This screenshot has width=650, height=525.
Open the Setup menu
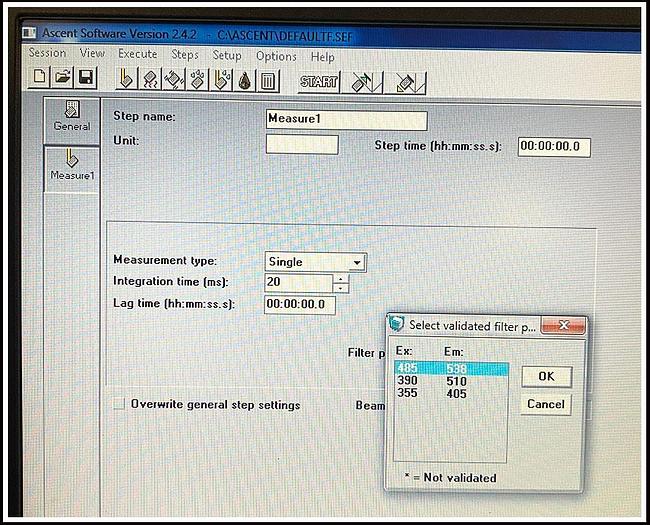227,55
